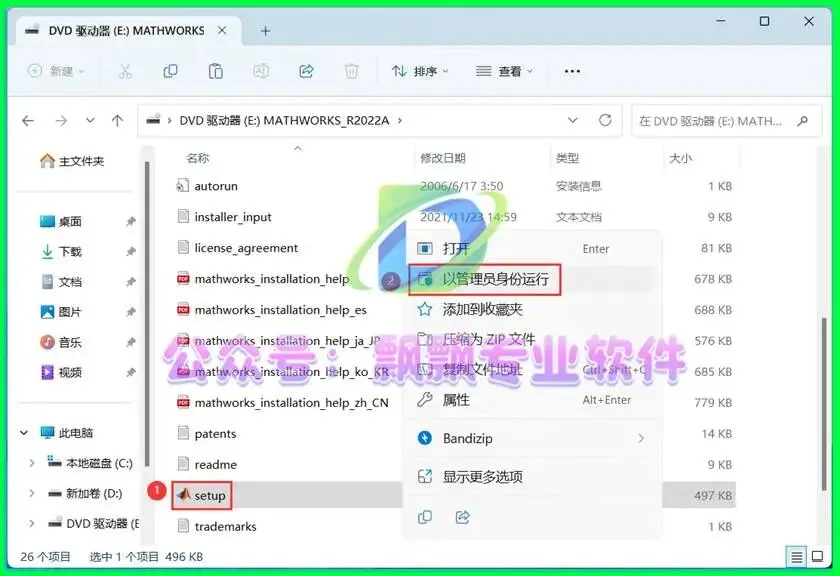Viewport: 840px width, 576px height.
Task: Expand New Volume (D:) tree node
Action: tap(32, 493)
